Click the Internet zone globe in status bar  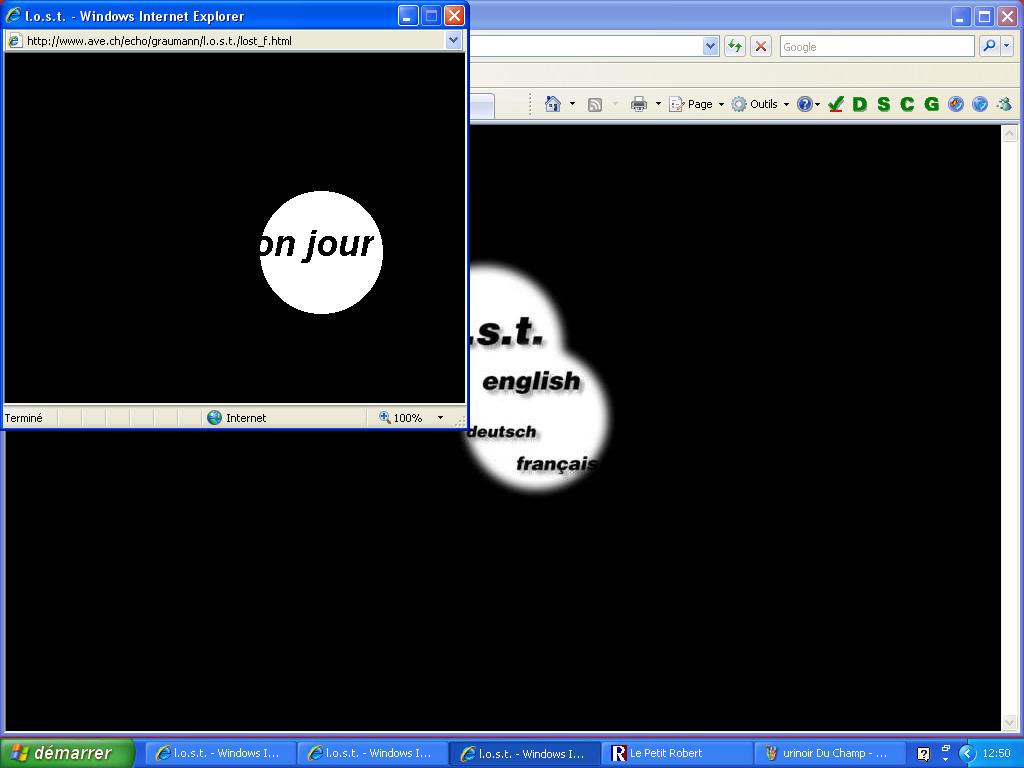[x=214, y=417]
